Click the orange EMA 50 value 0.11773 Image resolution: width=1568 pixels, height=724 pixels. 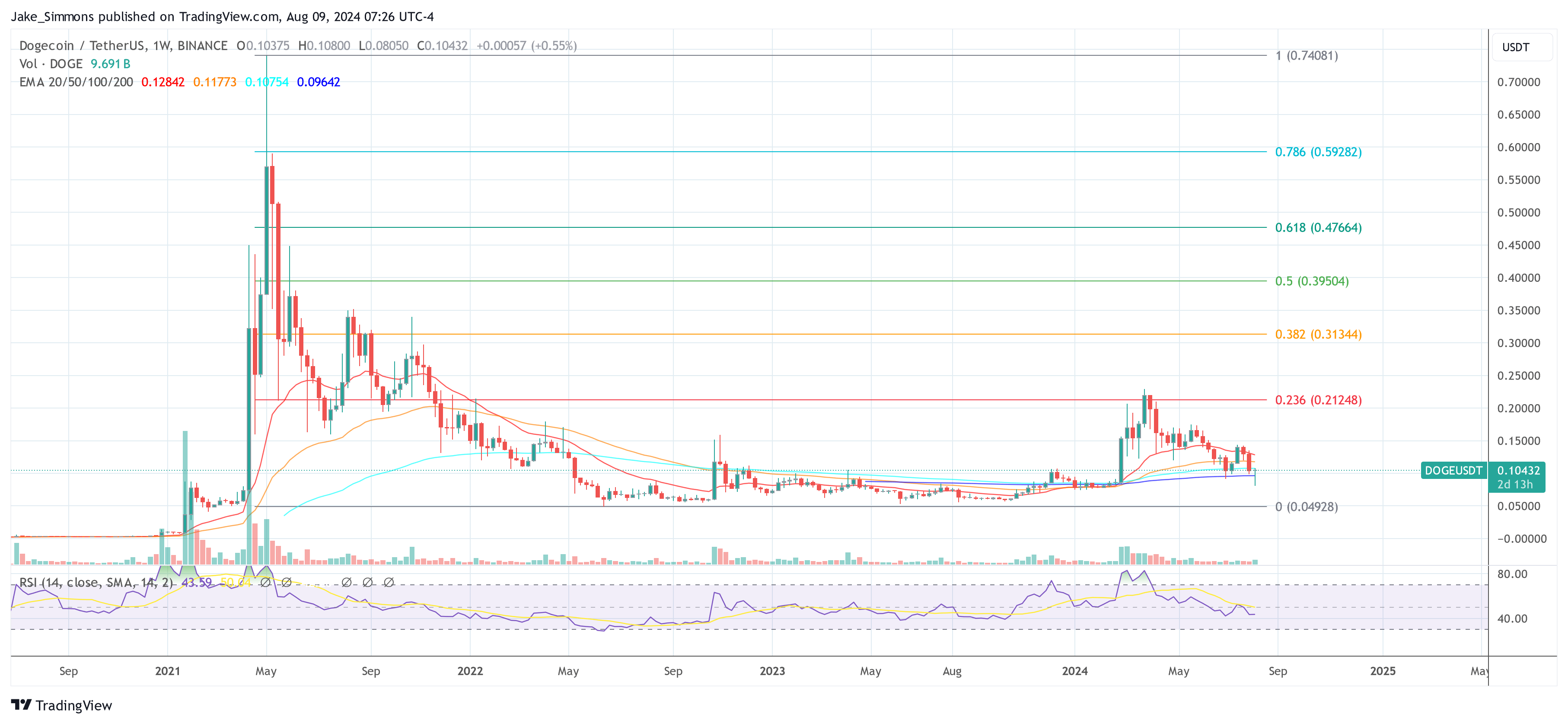[215, 82]
